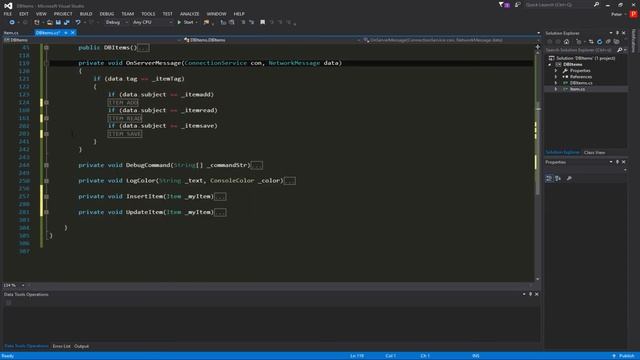
Task: Expand the References node in Solution Explorer
Action: tap(556, 77)
